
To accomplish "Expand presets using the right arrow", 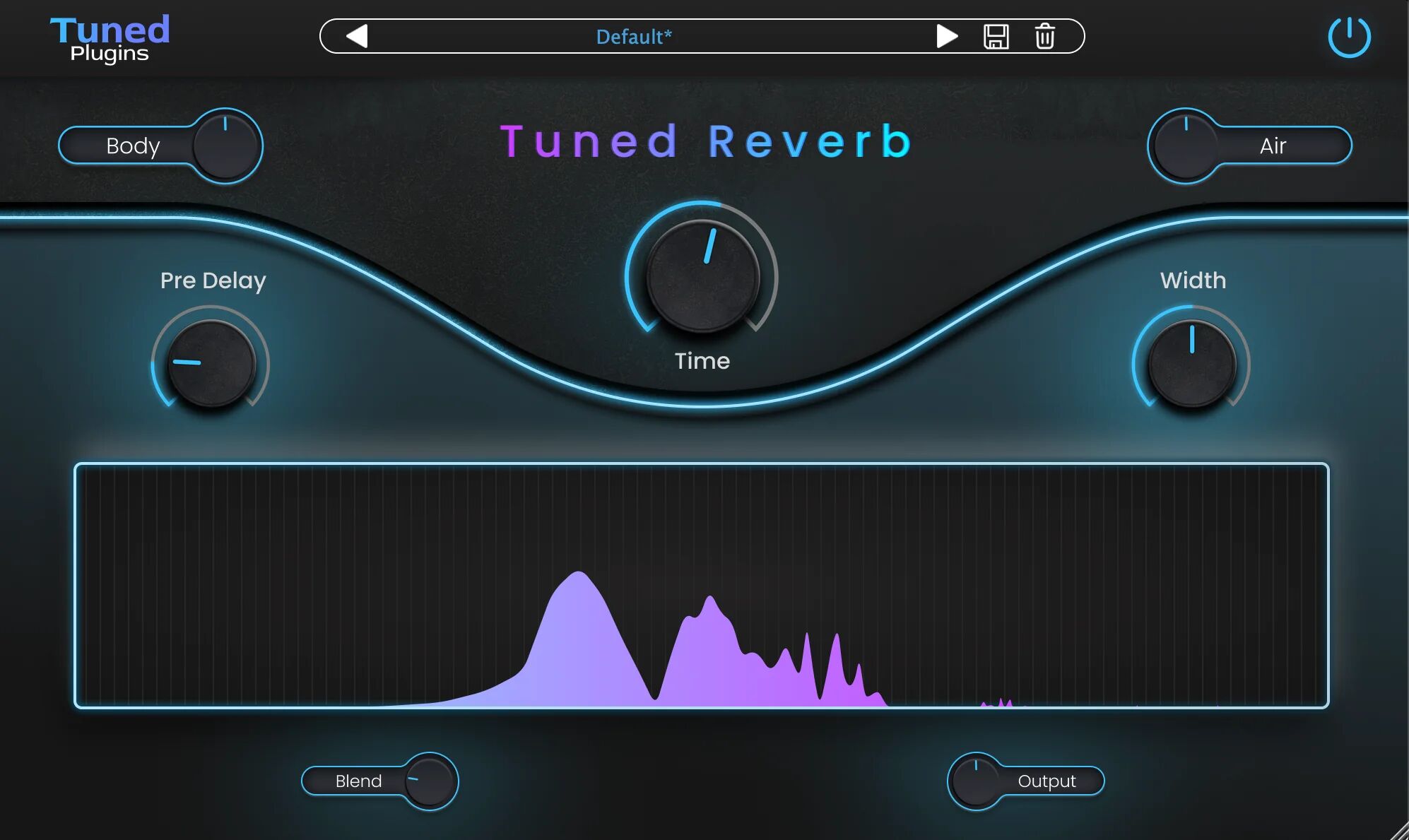I will coord(947,36).
